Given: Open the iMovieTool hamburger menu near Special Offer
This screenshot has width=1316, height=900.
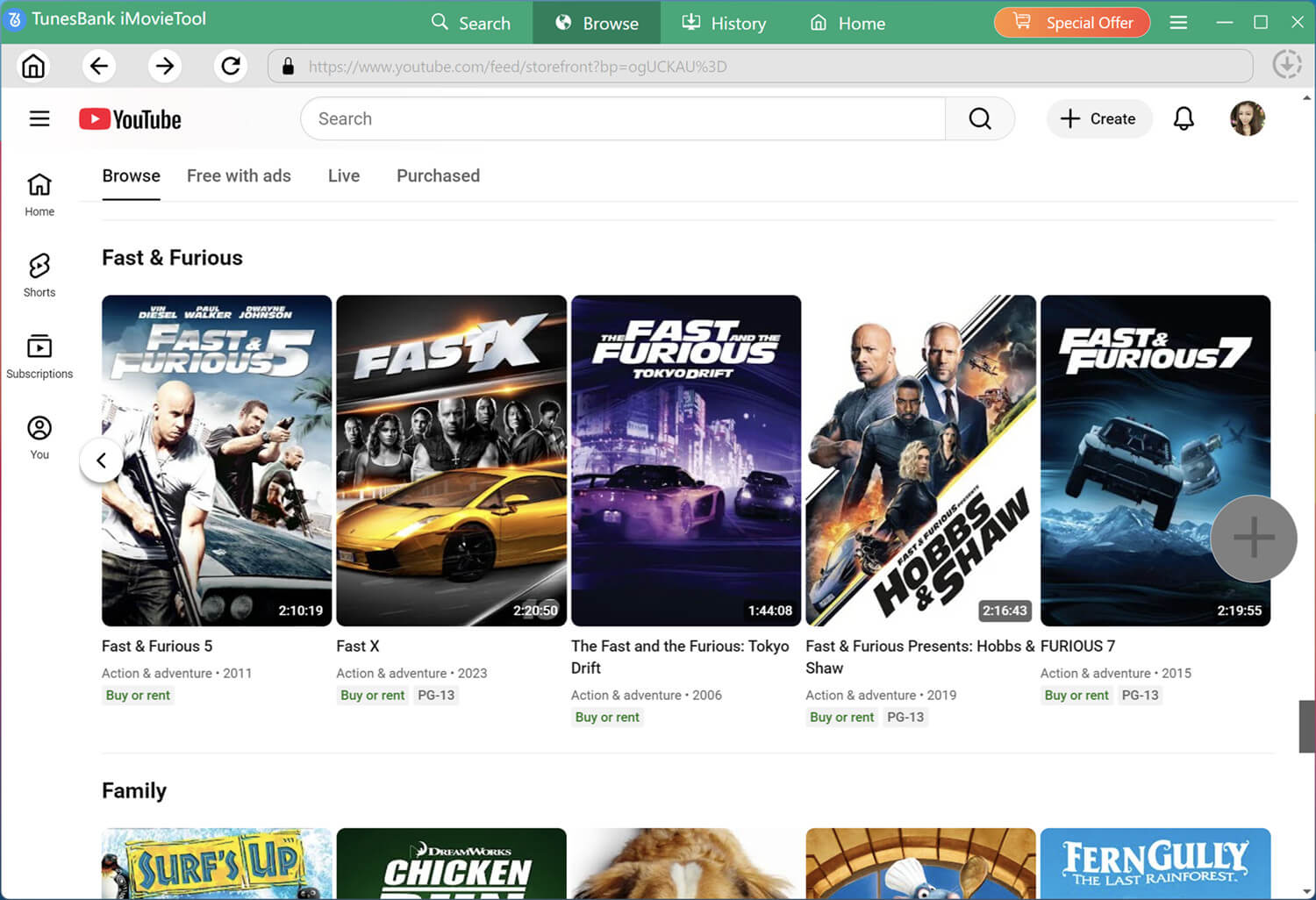Looking at the screenshot, I should [x=1178, y=22].
